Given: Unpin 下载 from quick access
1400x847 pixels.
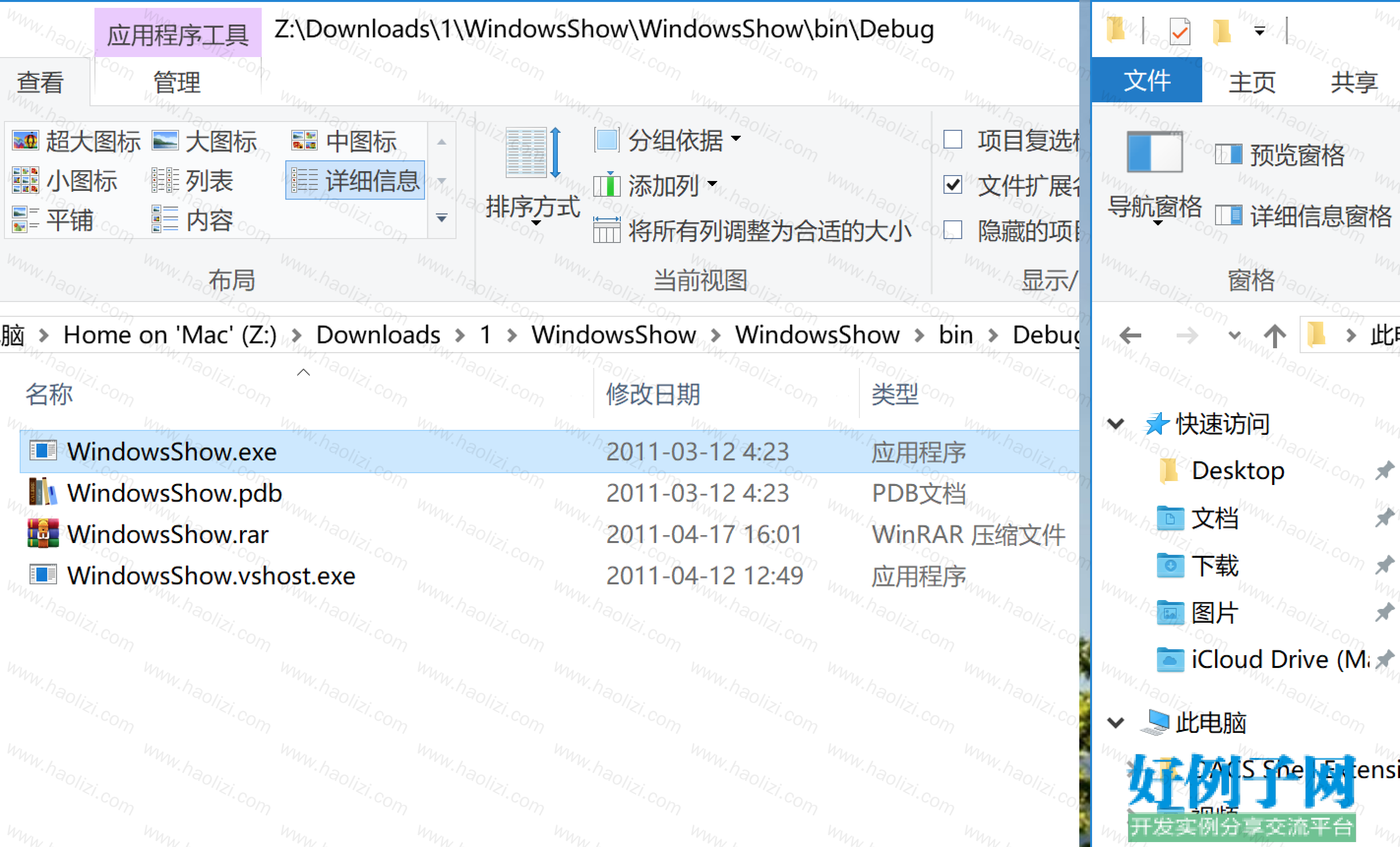Looking at the screenshot, I should pyautogui.click(x=1384, y=565).
